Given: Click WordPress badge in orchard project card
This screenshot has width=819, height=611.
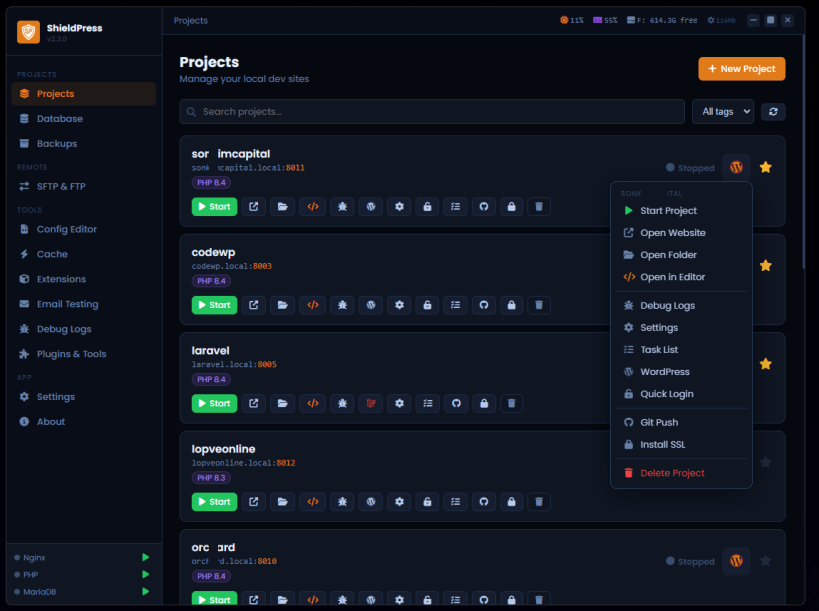Looking at the screenshot, I should [736, 561].
